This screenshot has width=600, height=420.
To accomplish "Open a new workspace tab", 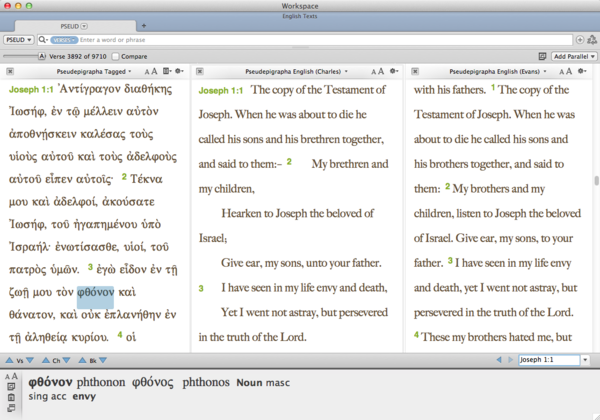I will pyautogui.click(x=143, y=24).
